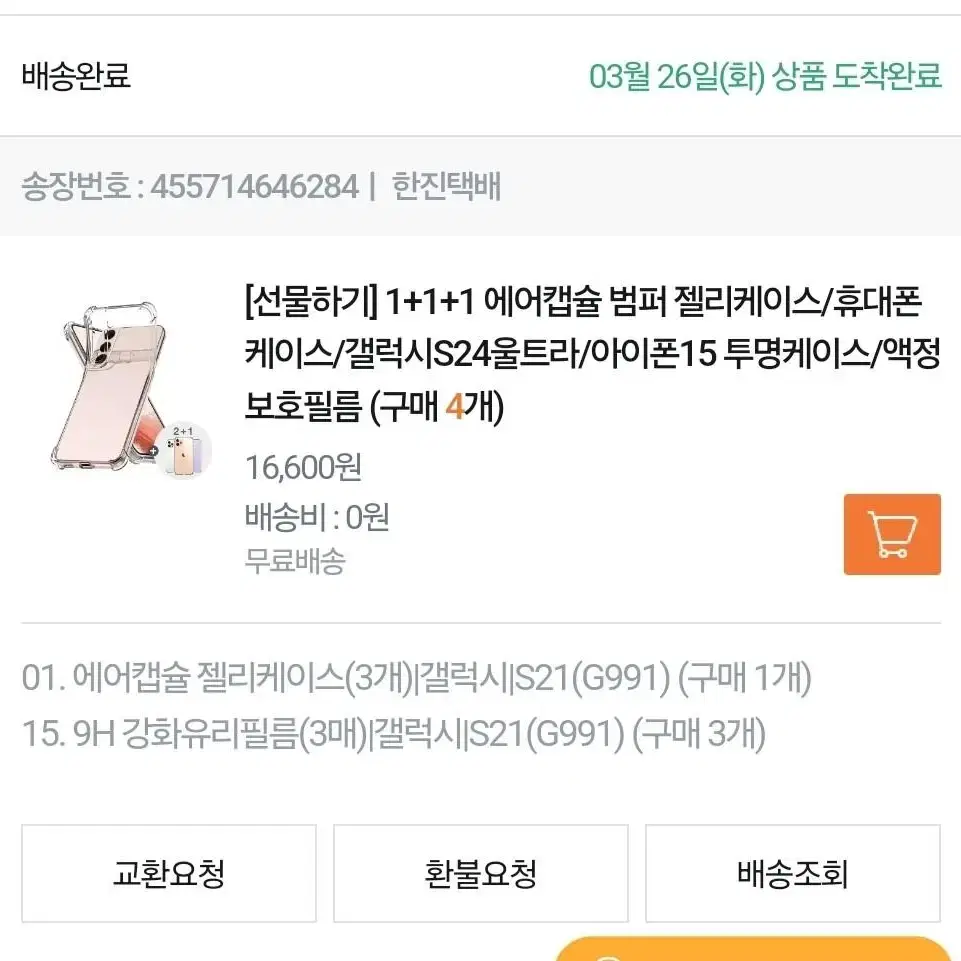Open the 한진택배 courier link
The height and width of the screenshot is (961, 961).
coord(446,186)
